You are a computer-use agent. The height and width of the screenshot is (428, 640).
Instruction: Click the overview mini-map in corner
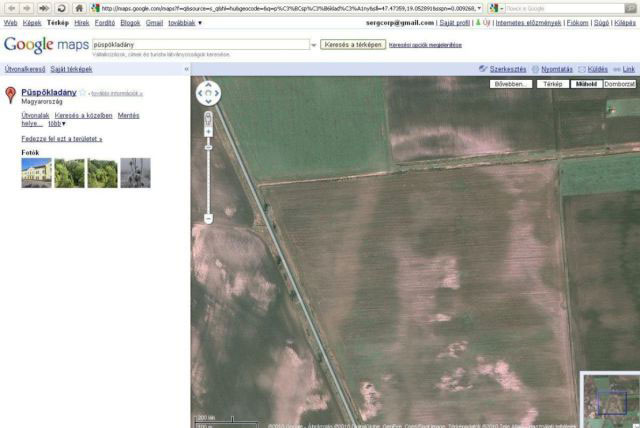[610, 401]
